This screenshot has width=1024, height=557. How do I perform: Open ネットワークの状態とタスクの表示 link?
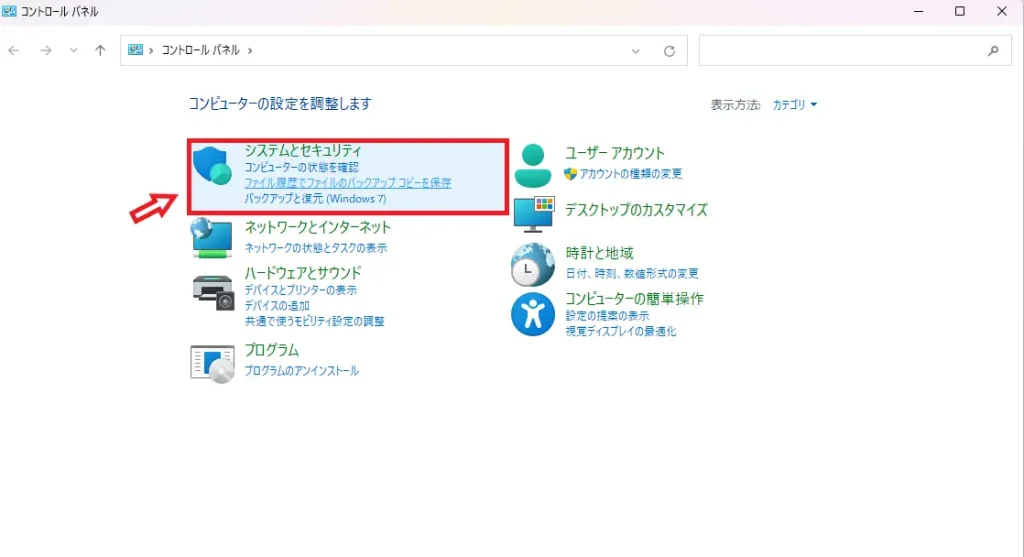[x=315, y=248]
